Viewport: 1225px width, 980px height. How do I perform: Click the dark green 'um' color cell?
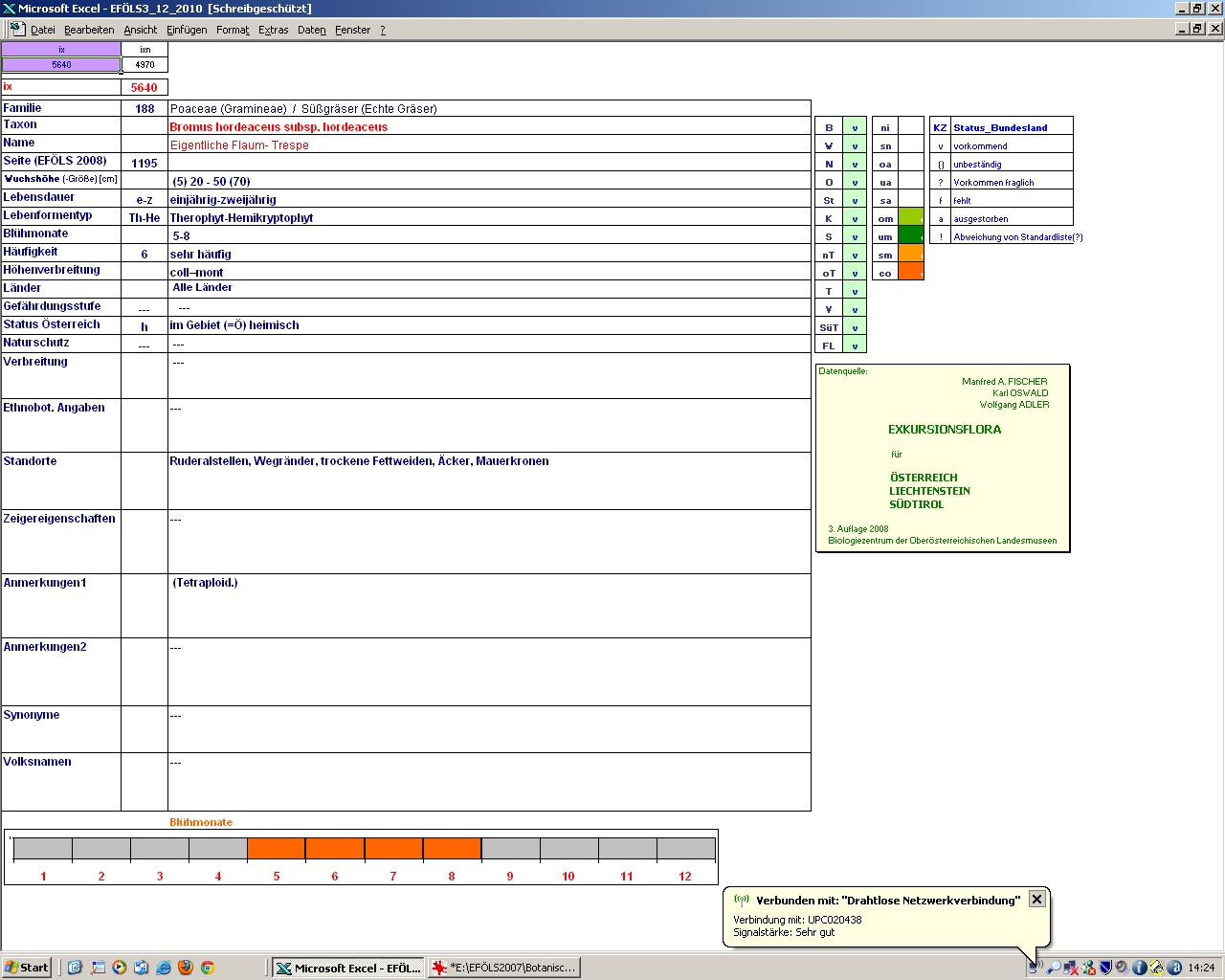[x=911, y=236]
